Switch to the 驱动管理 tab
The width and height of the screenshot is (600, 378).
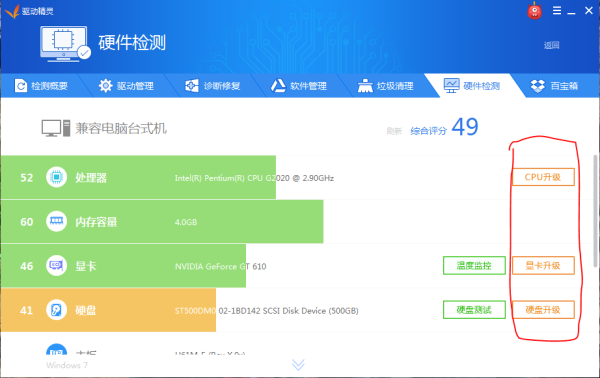pos(126,86)
